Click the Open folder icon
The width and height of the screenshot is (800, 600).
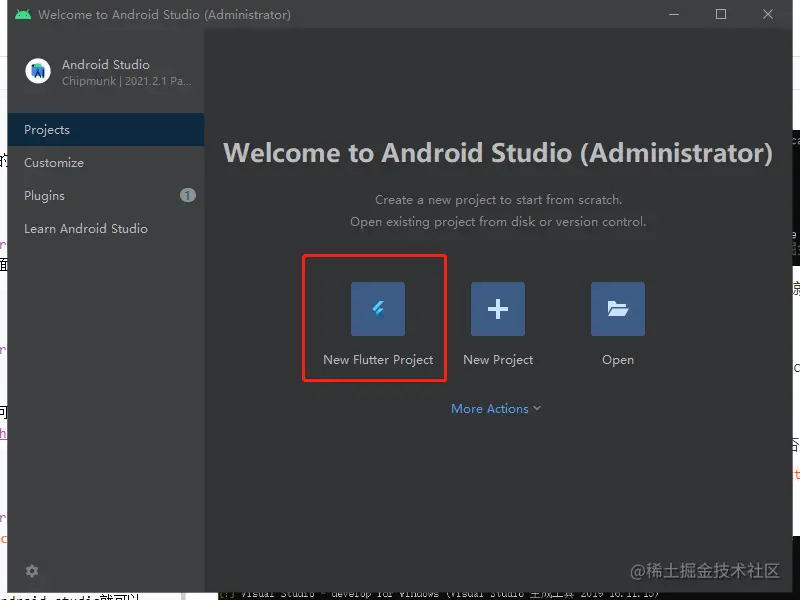point(617,309)
